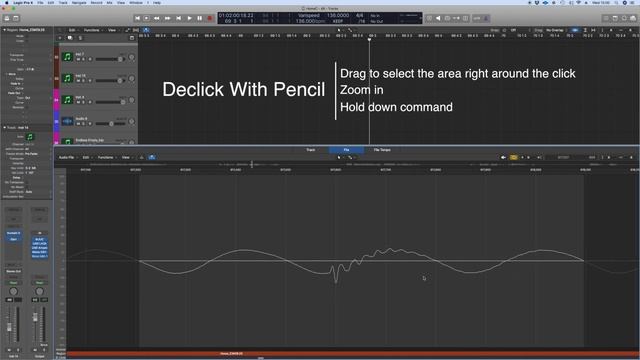Click the yellow cycle button in editor
This screenshot has width=640, height=360.
point(513,157)
